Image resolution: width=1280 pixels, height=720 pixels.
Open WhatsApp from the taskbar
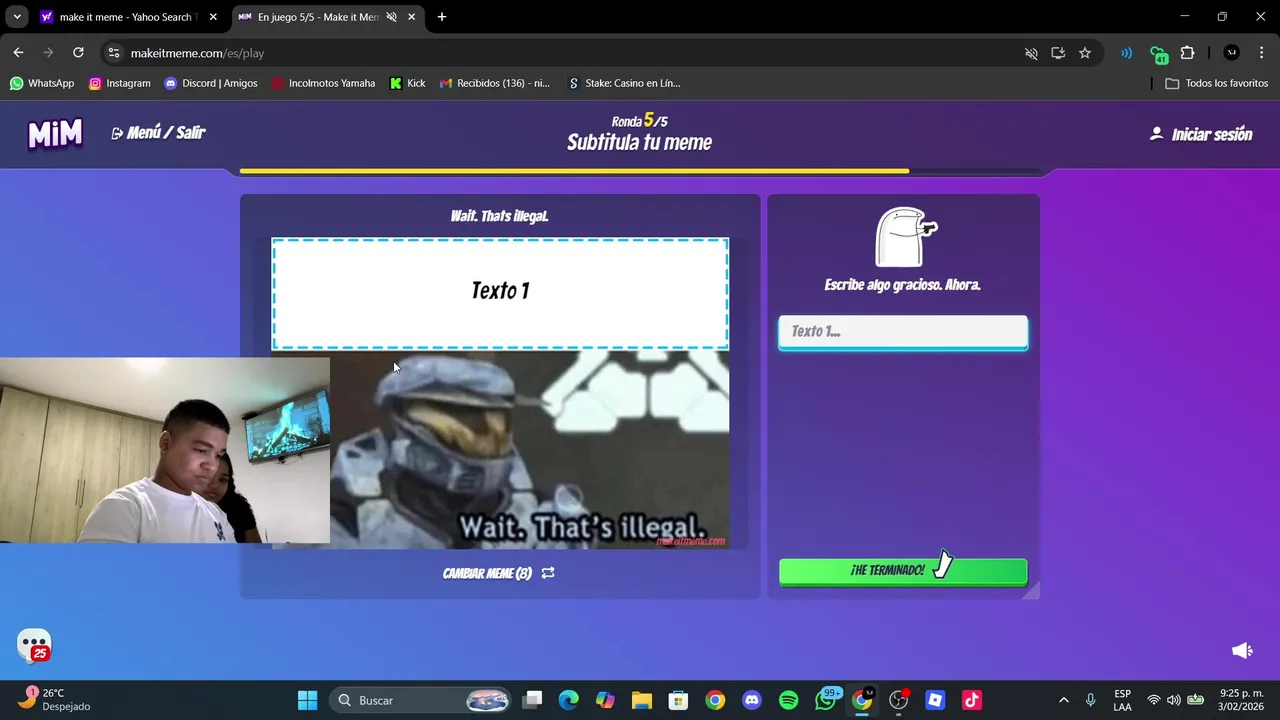826,699
